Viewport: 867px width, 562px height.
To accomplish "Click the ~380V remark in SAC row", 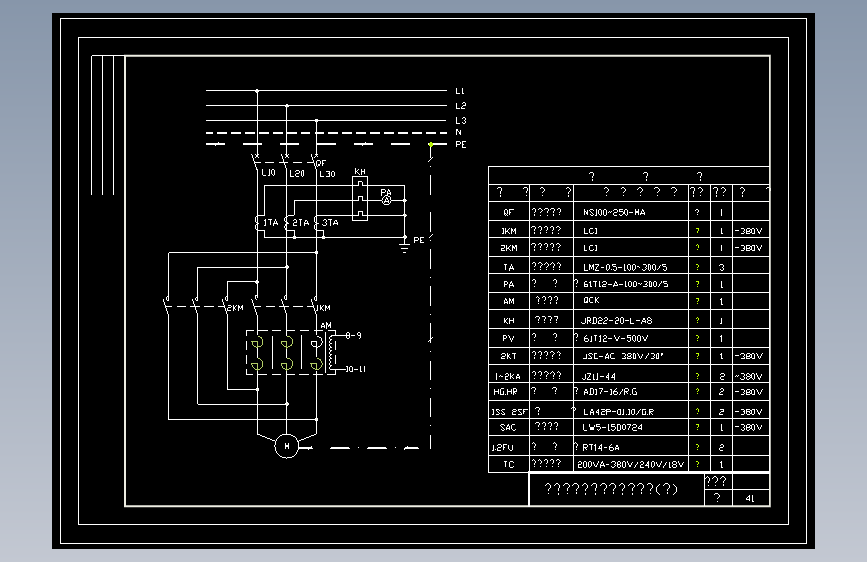I will click(x=748, y=427).
